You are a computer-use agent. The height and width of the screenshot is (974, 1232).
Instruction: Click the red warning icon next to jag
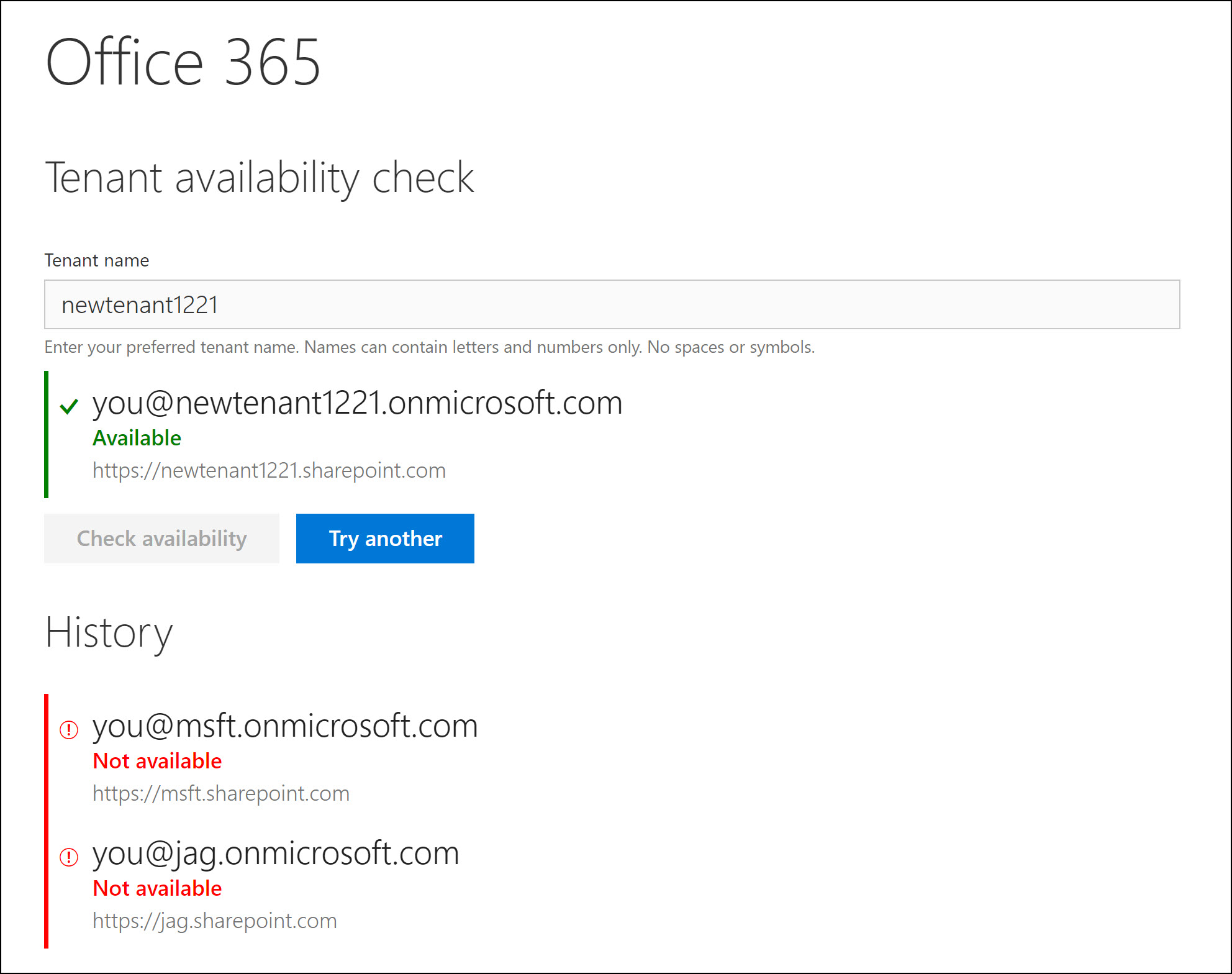point(69,857)
